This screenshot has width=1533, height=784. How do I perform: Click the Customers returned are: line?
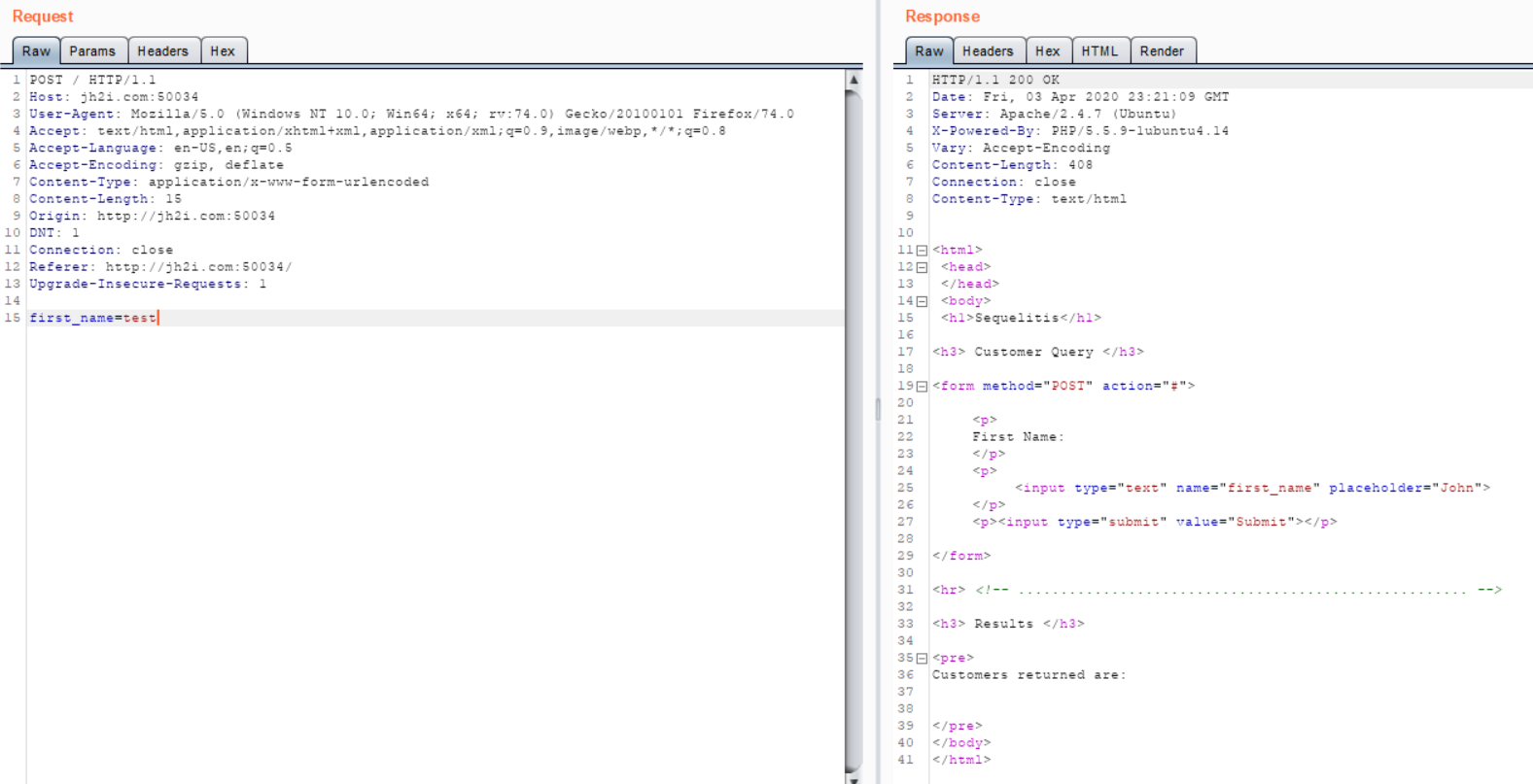tap(1029, 675)
